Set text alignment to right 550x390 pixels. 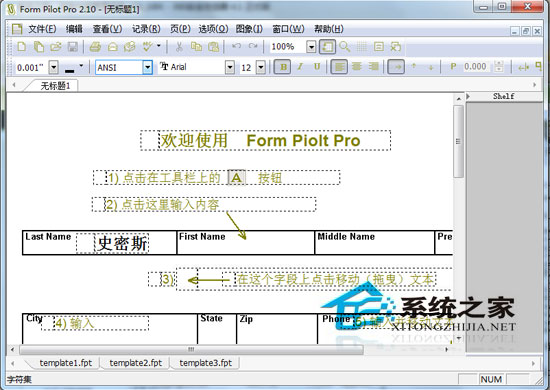pos(374,66)
